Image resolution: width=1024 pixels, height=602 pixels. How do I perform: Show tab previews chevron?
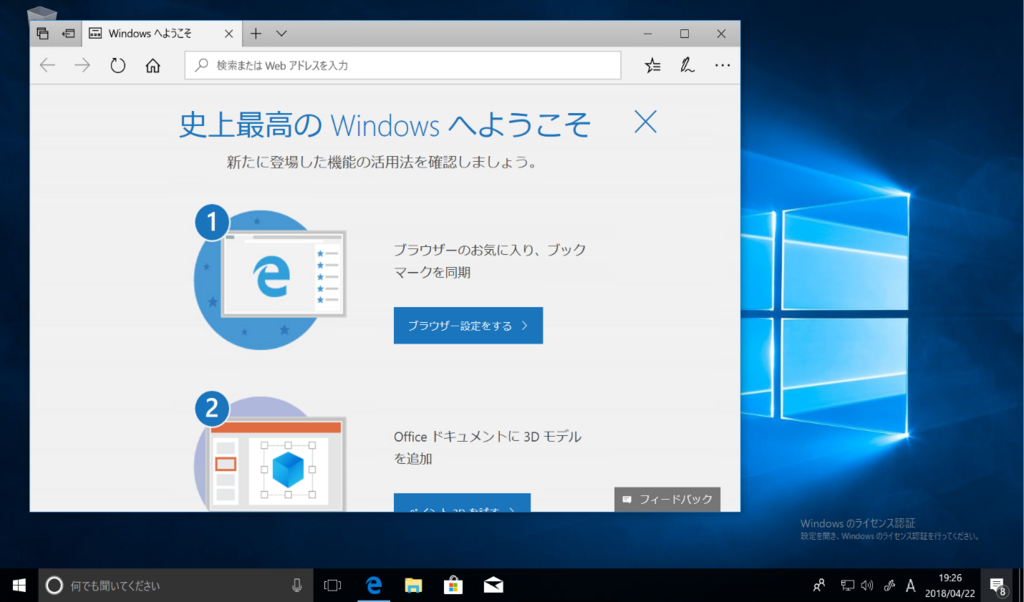click(281, 33)
